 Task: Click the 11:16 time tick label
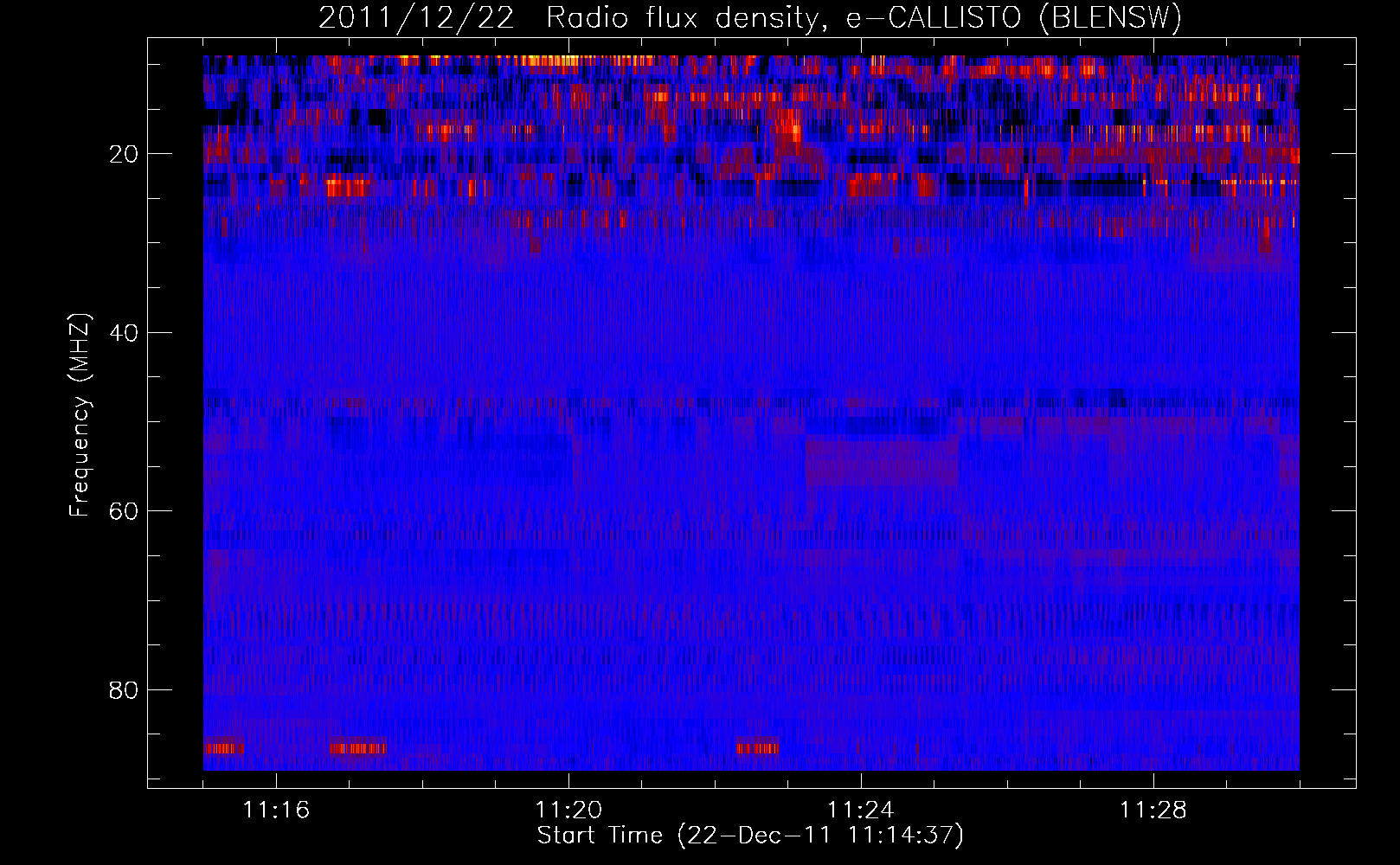[x=276, y=811]
